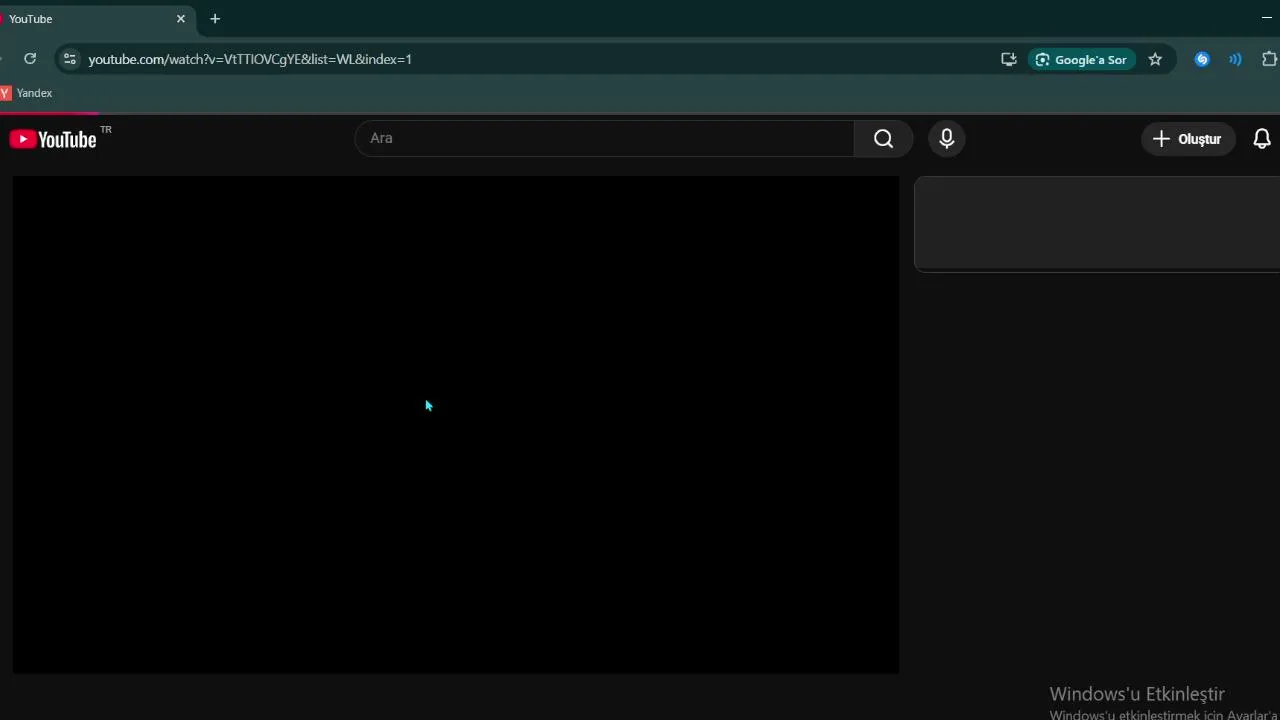Click the YouTube logo to go home
The image size is (1280, 720).
point(53,139)
